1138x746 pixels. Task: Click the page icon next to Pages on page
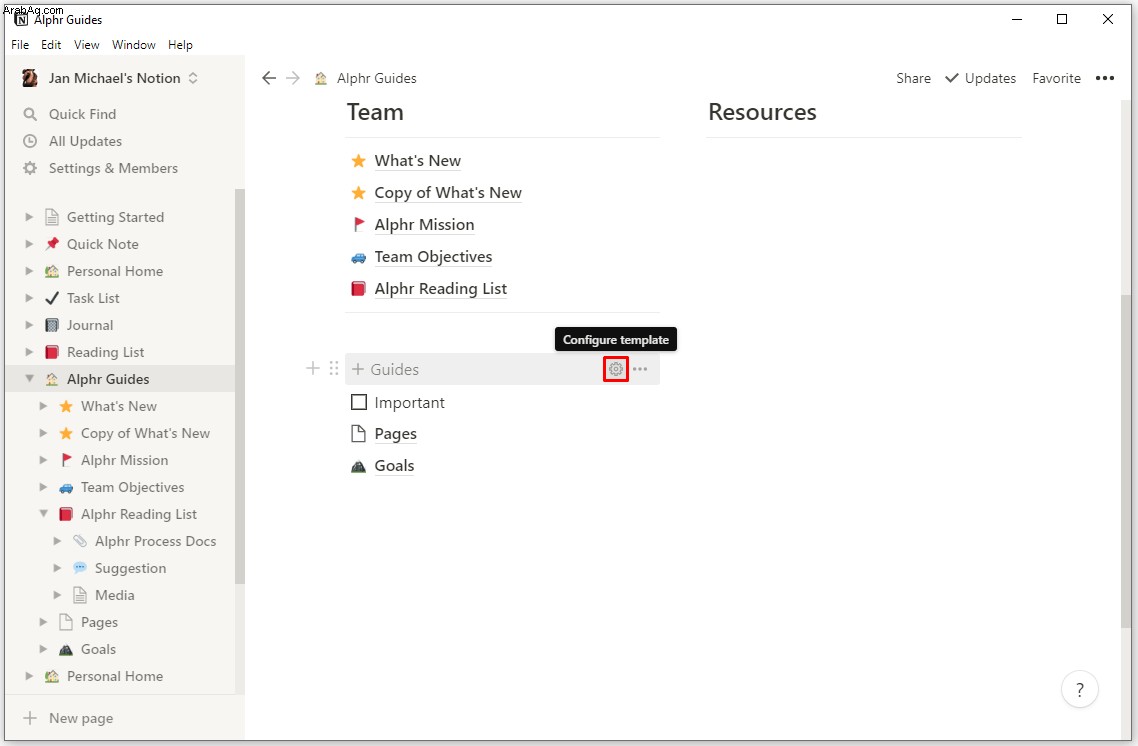[x=359, y=434]
